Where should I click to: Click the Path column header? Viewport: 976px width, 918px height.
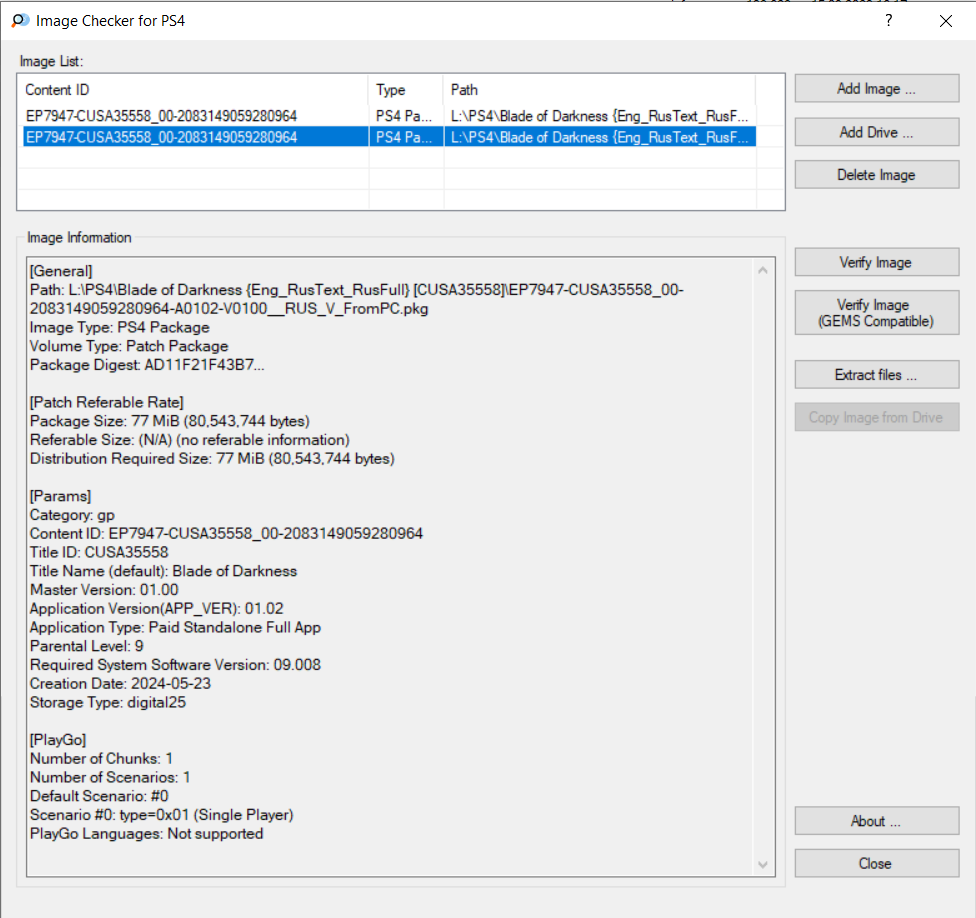(x=599, y=90)
